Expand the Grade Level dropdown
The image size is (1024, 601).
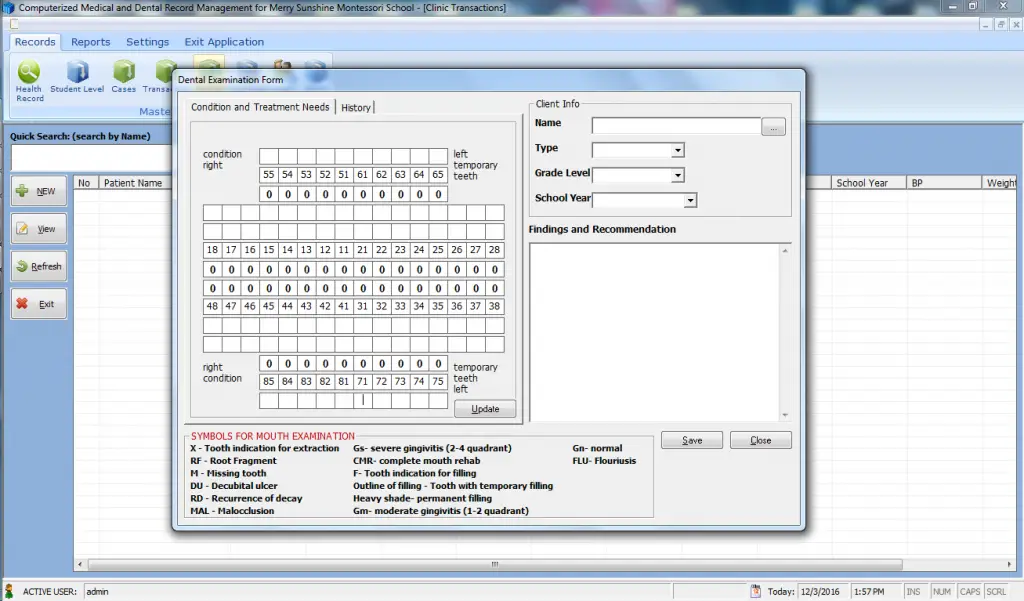[x=678, y=174]
